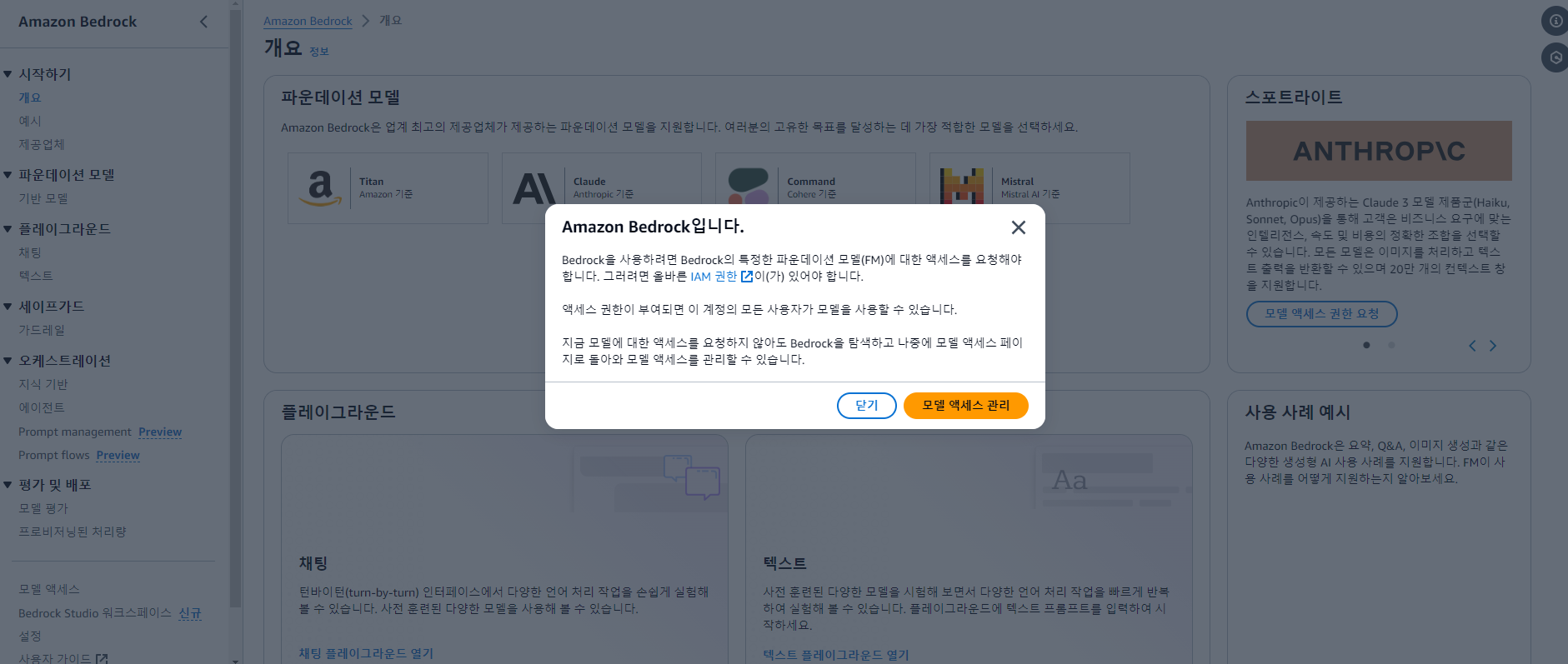1568x664 pixels.
Task: Select the first spotlight carousel dot
Action: pyautogui.click(x=1366, y=345)
